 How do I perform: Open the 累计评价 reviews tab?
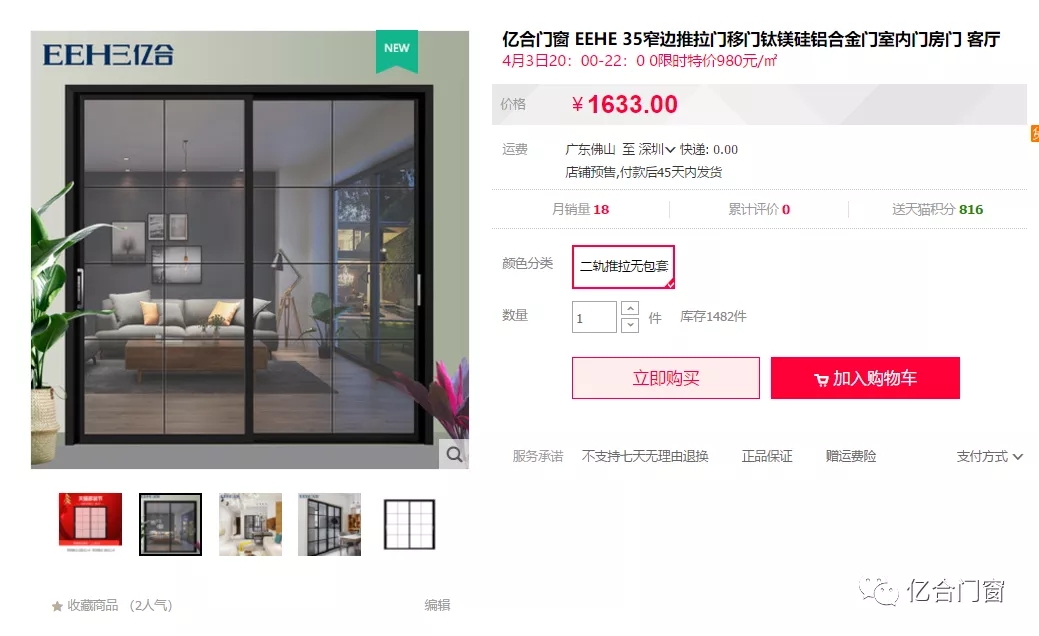[759, 209]
